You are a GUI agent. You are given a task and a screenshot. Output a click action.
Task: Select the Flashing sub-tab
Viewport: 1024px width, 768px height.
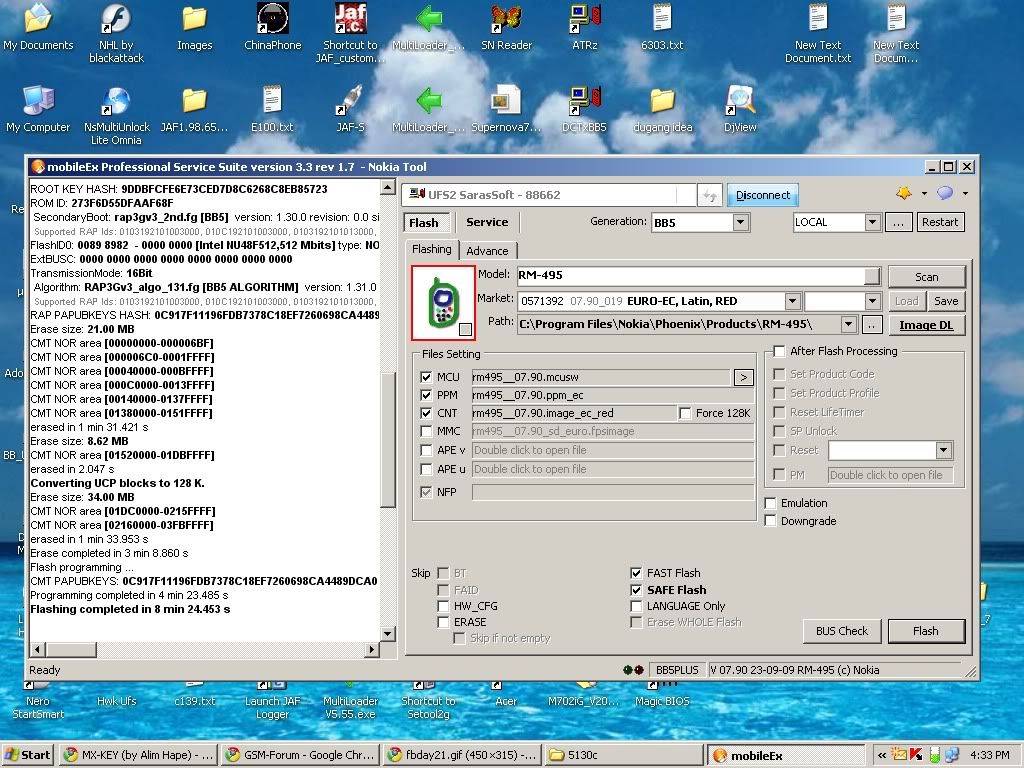coord(432,249)
